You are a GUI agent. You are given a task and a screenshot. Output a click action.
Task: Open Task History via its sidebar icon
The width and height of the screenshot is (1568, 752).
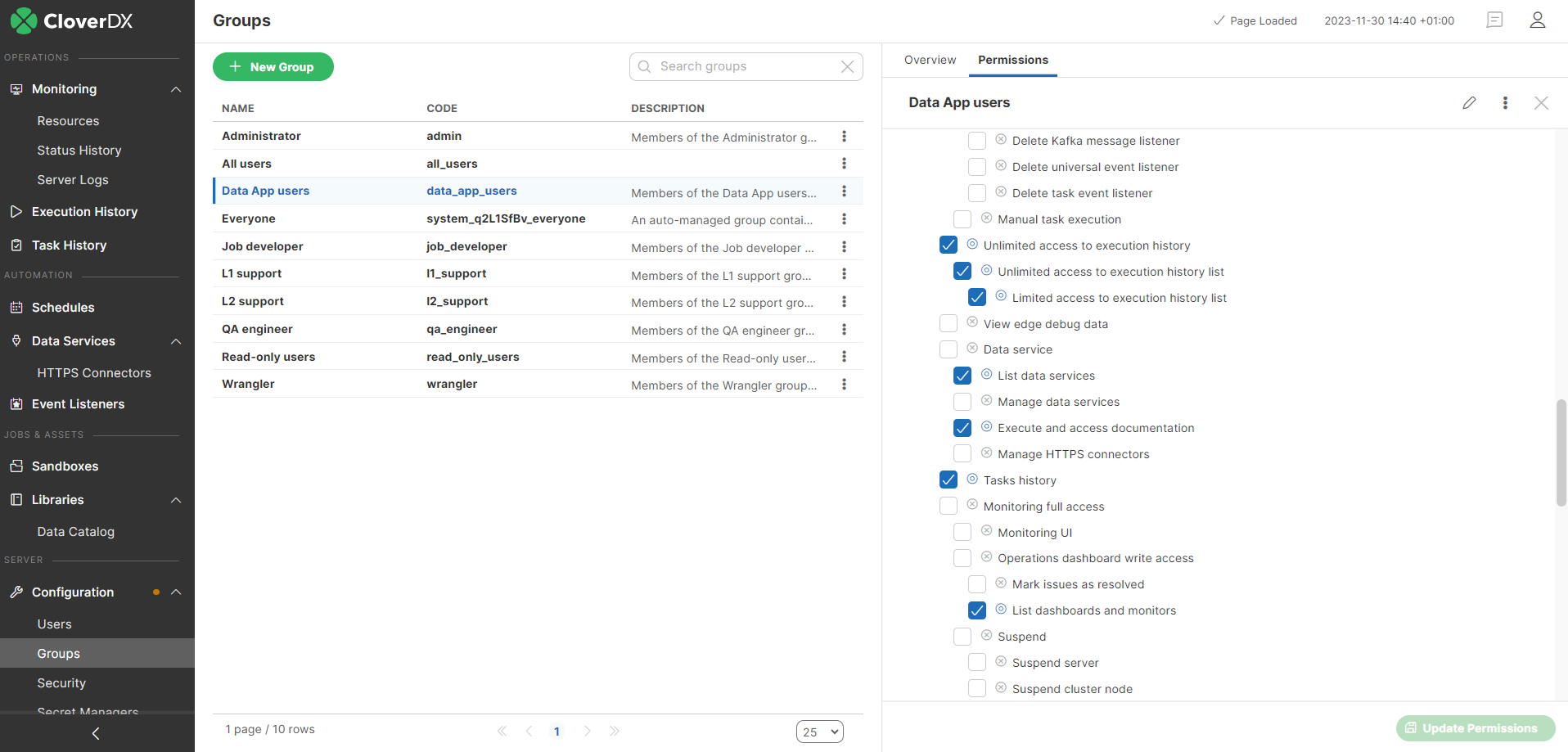pyautogui.click(x=16, y=245)
